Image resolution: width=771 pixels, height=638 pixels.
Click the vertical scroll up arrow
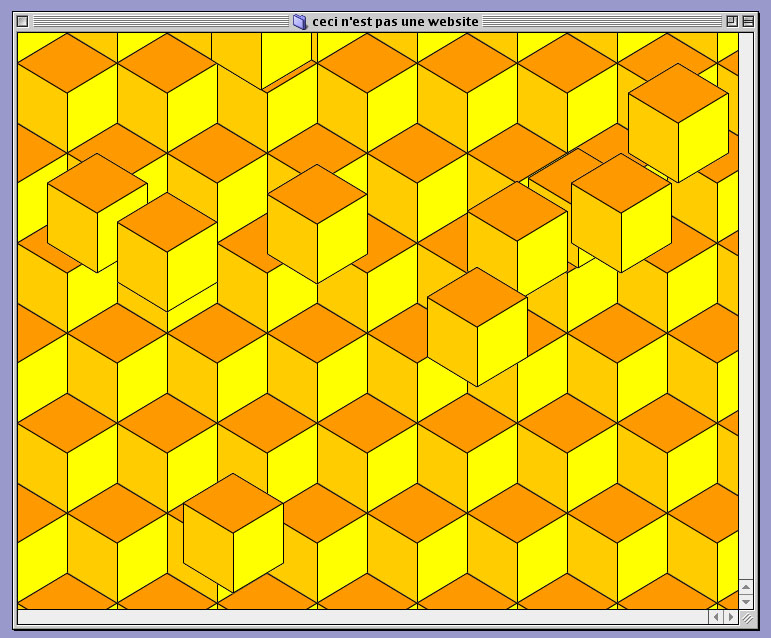coord(746,586)
